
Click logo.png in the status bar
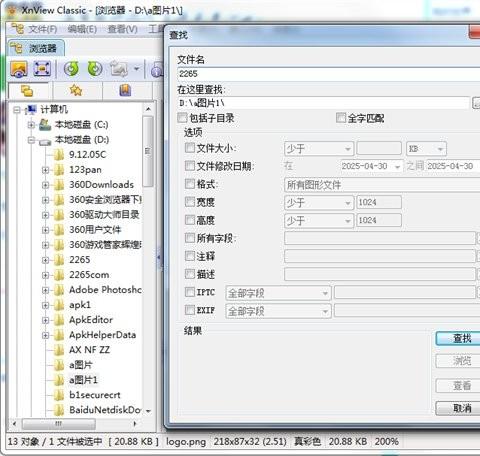click(186, 442)
